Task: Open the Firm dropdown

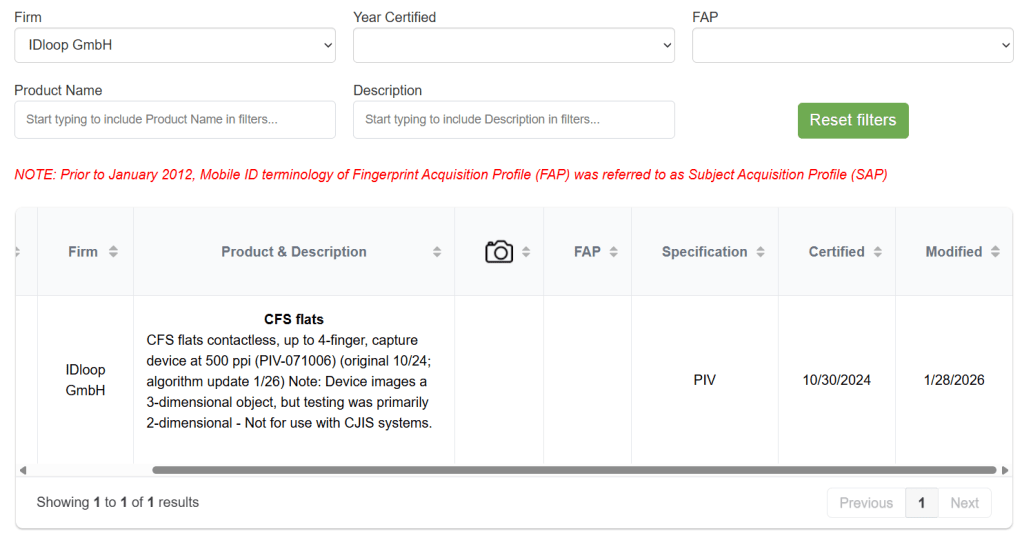Action: 175,45
